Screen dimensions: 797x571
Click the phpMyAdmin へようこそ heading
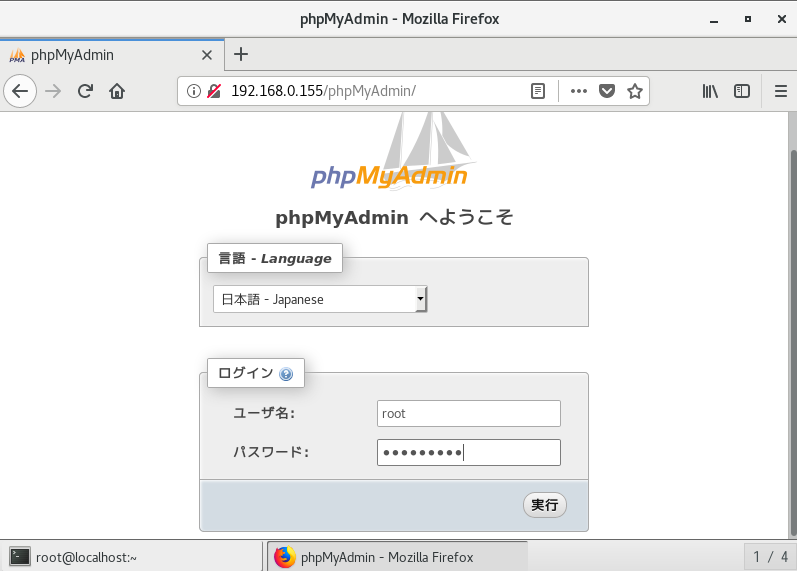pyautogui.click(x=394, y=218)
